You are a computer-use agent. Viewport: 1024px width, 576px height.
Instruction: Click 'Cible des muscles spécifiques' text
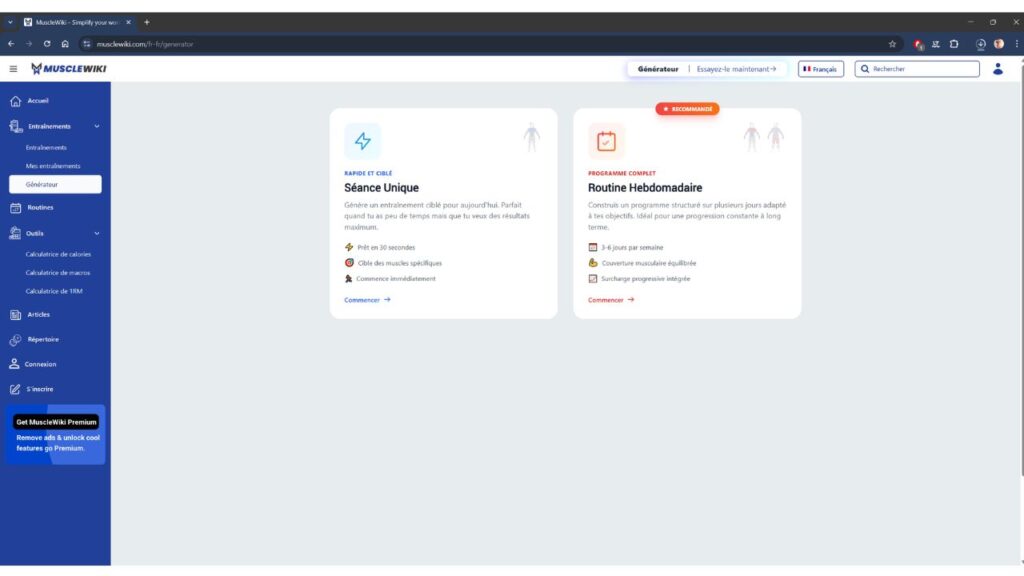(x=400, y=263)
